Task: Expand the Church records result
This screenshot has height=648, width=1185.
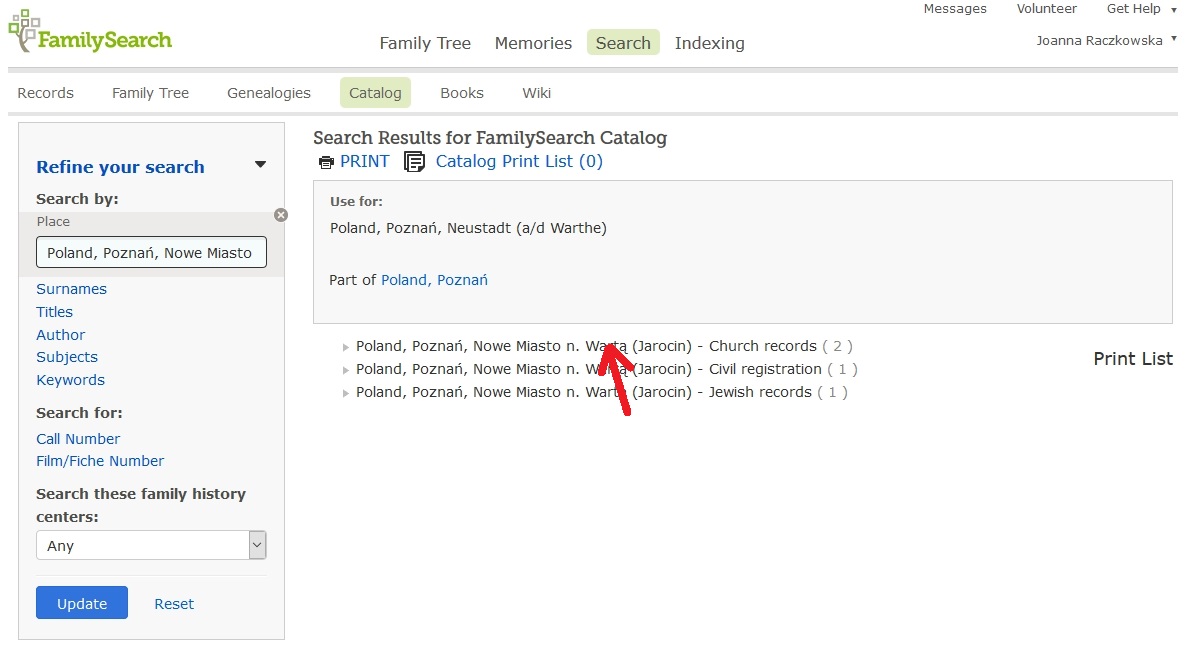Action: point(346,347)
